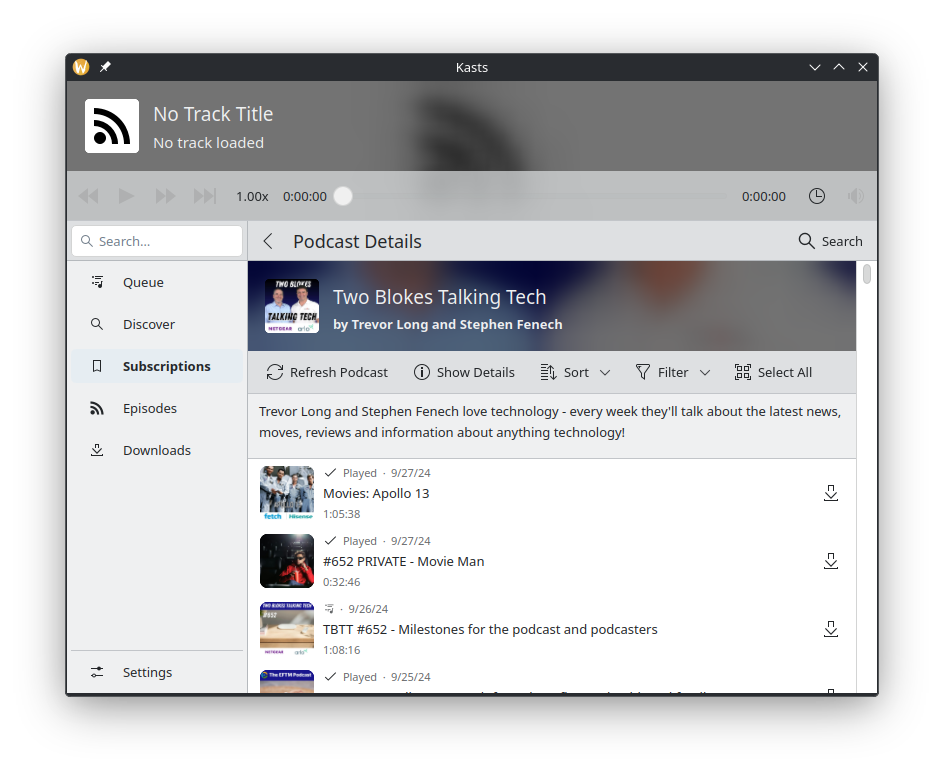The image size is (944, 774).
Task: Show the Downloads page
Action: coord(157,451)
